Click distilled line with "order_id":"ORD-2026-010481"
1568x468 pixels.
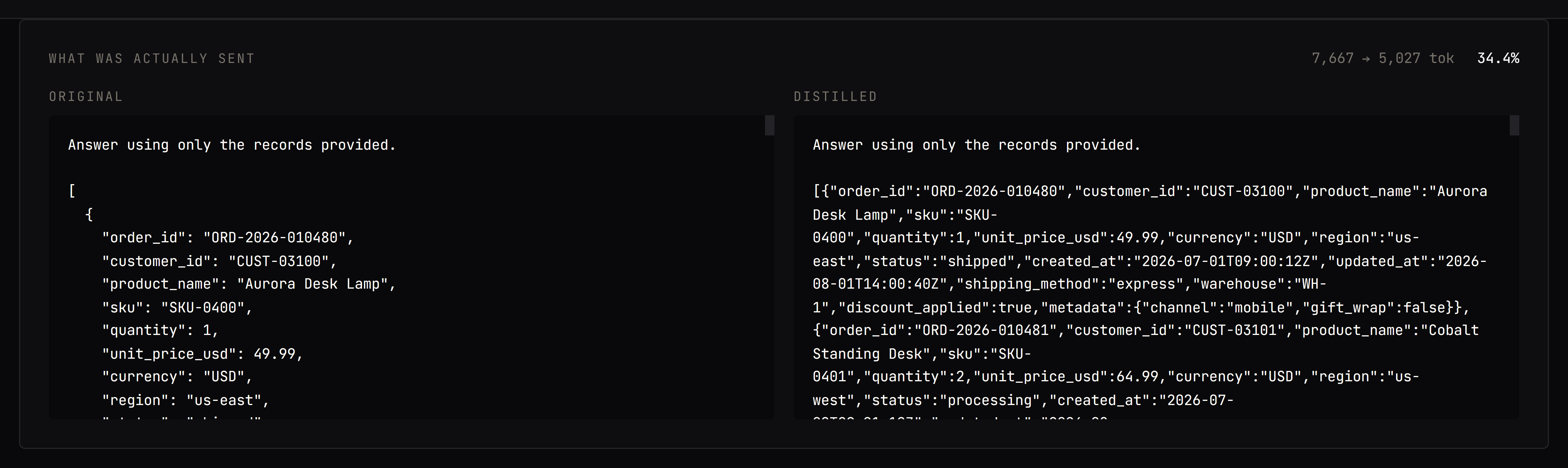click(1146, 331)
